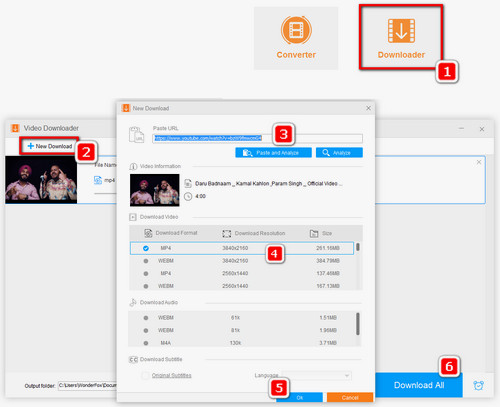The image size is (500, 407).
Task: Select the M4A 130k audio option
Action: coord(146,343)
